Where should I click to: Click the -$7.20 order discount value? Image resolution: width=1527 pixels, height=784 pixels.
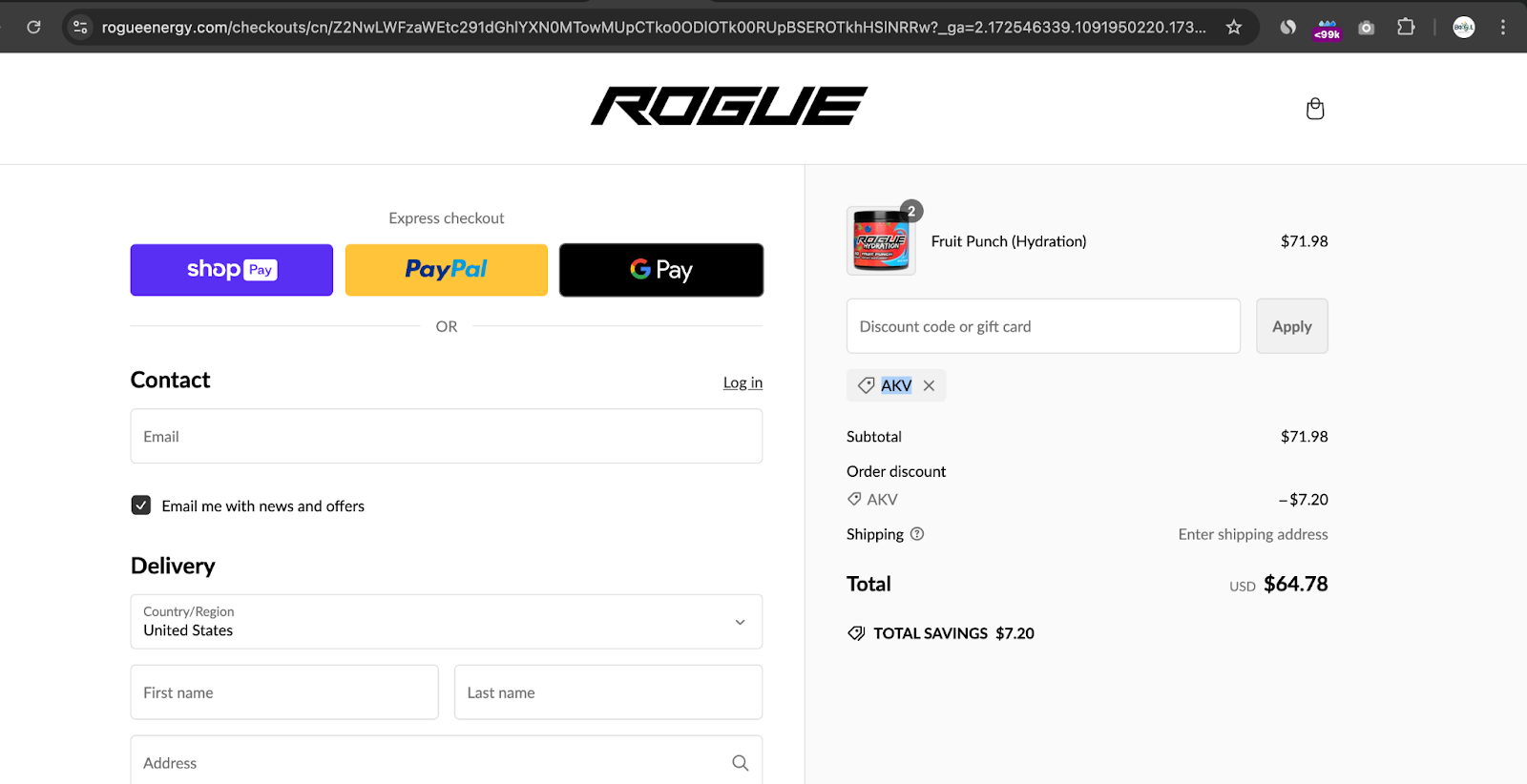(x=1304, y=500)
